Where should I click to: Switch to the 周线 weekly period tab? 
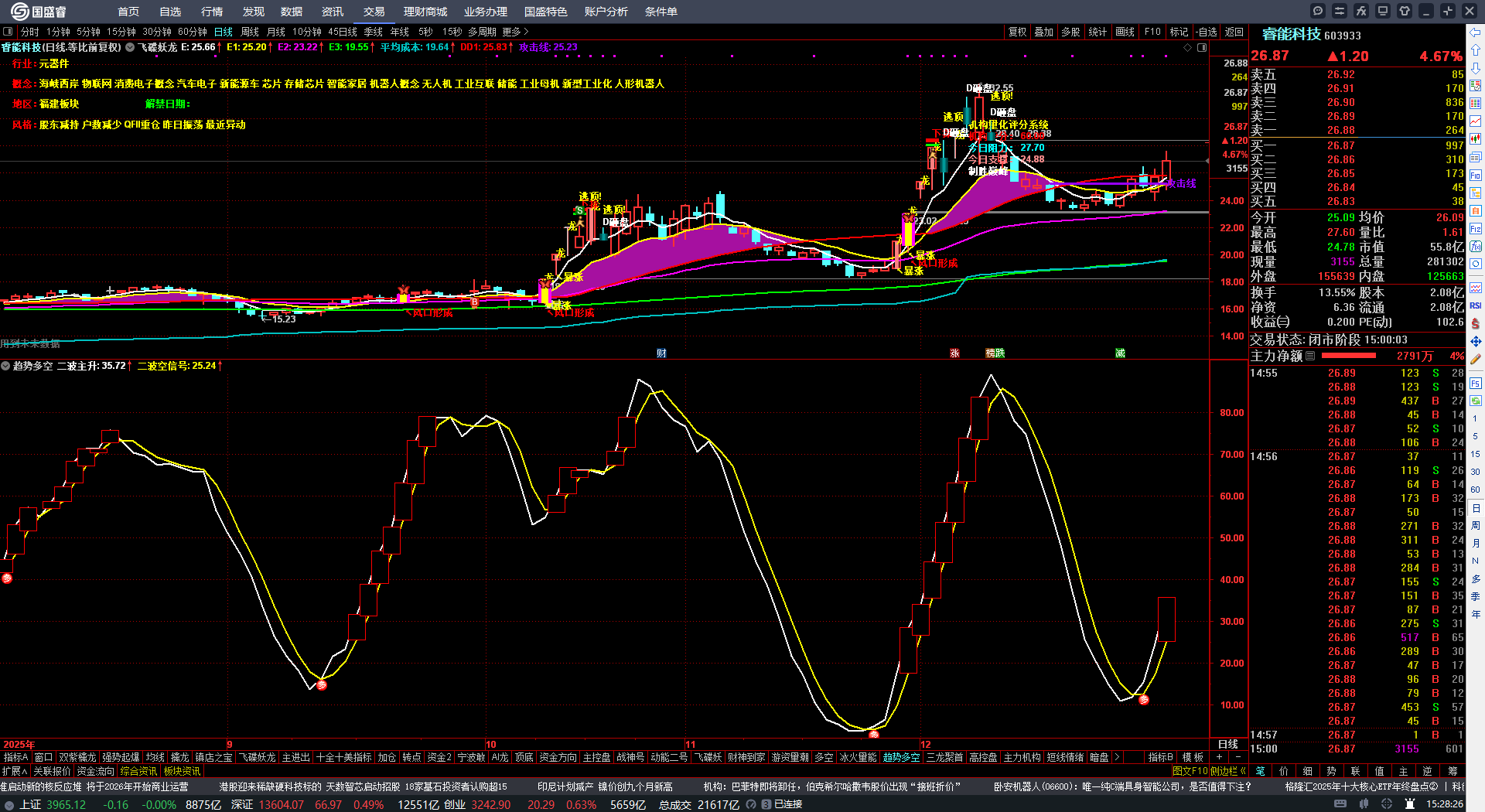click(249, 32)
